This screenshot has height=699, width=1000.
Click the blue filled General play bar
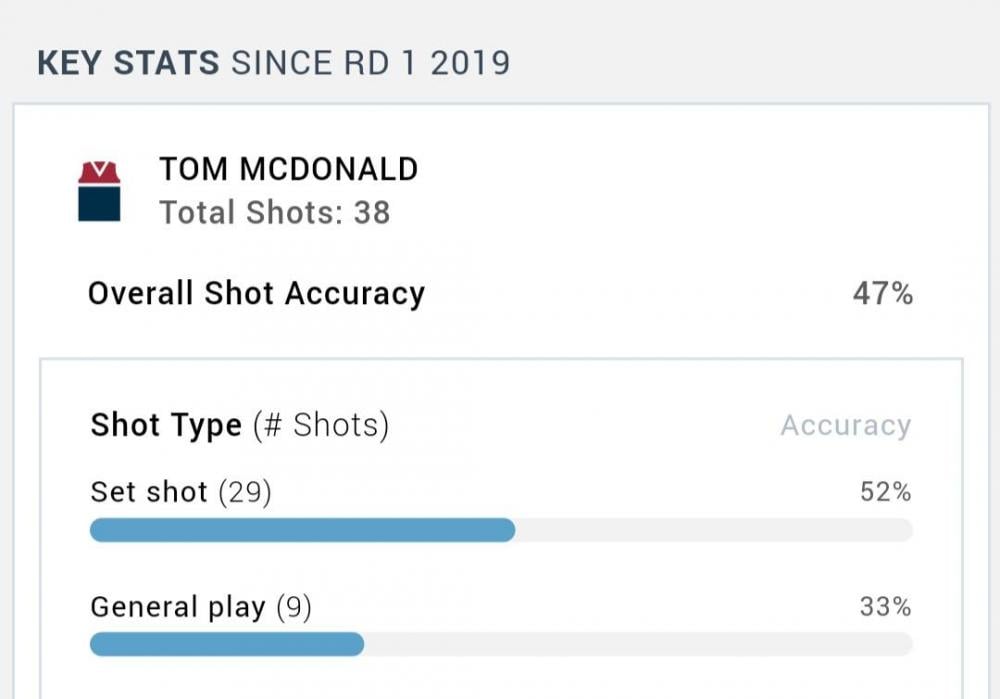point(226,644)
